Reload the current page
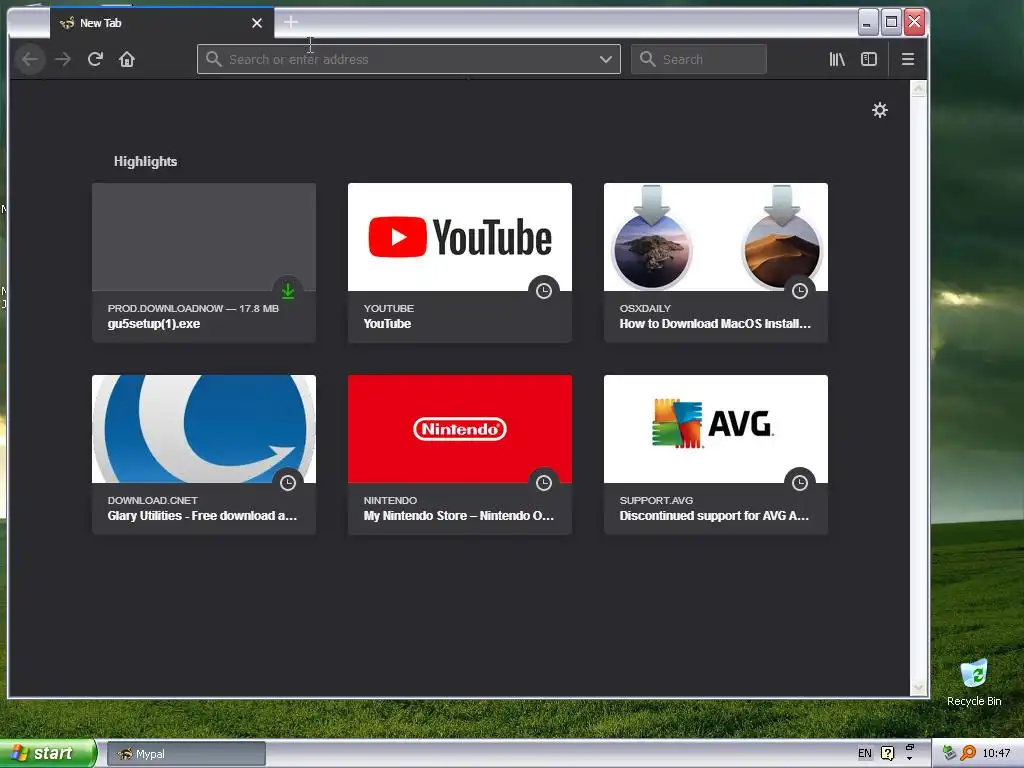The height and width of the screenshot is (768, 1024). click(x=95, y=59)
